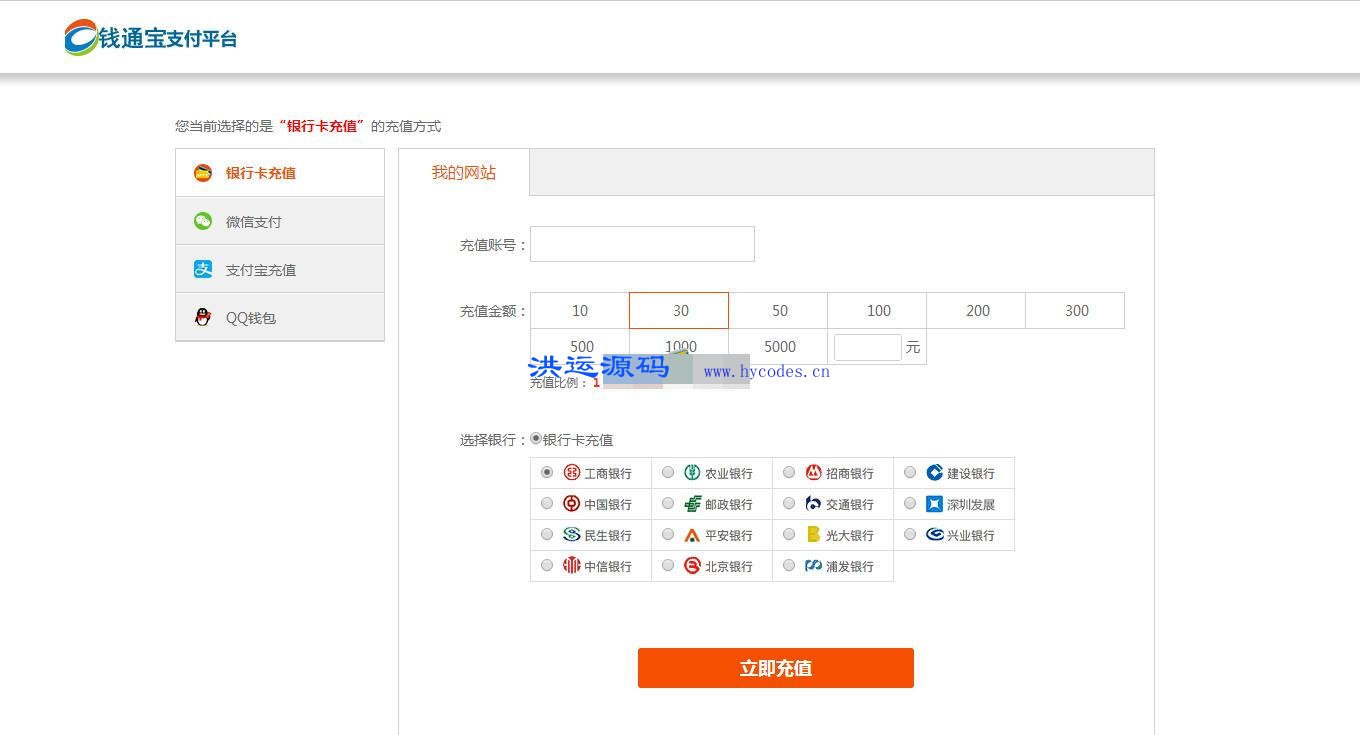Select the 兴业银行 radio button

click(910, 534)
